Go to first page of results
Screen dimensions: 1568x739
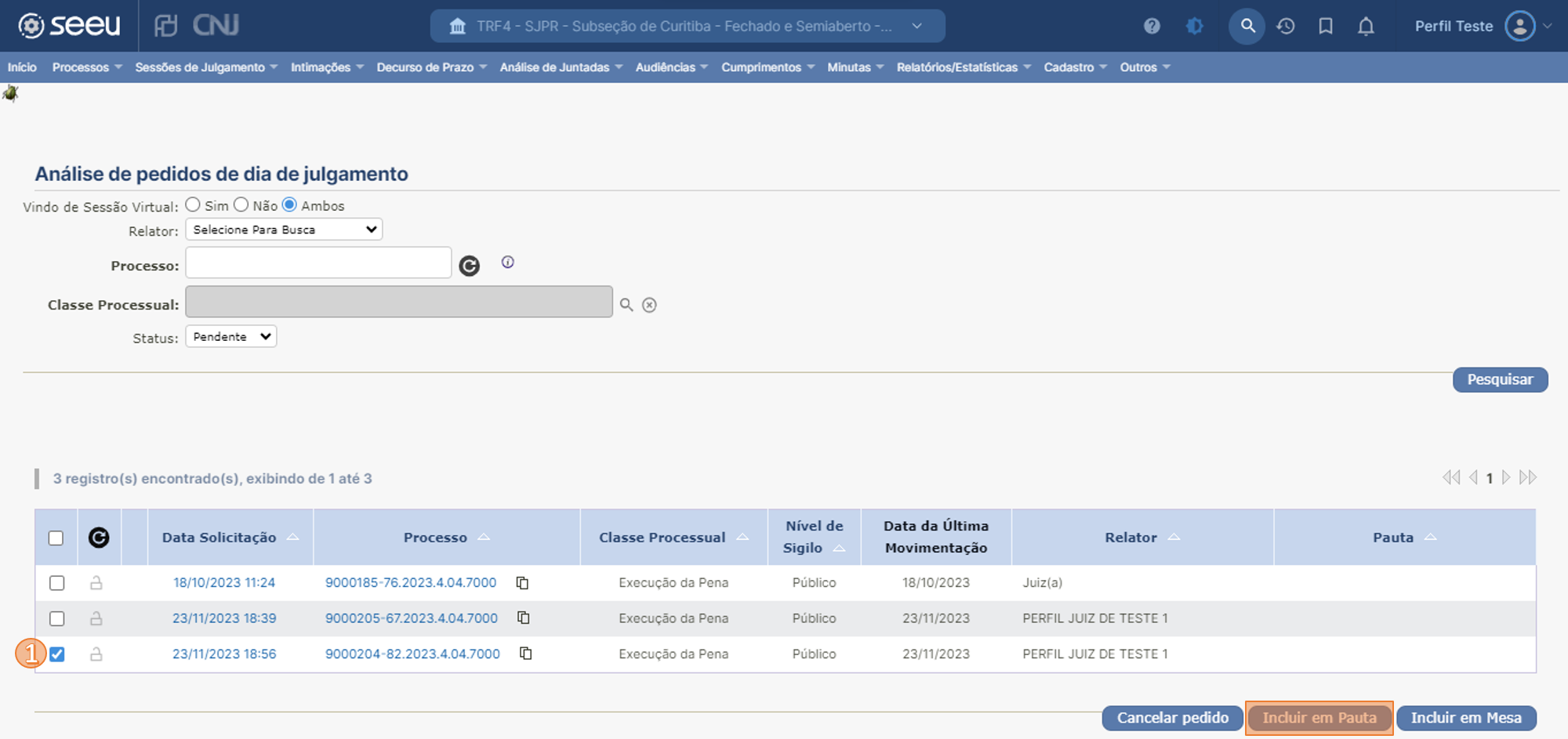tap(1451, 477)
